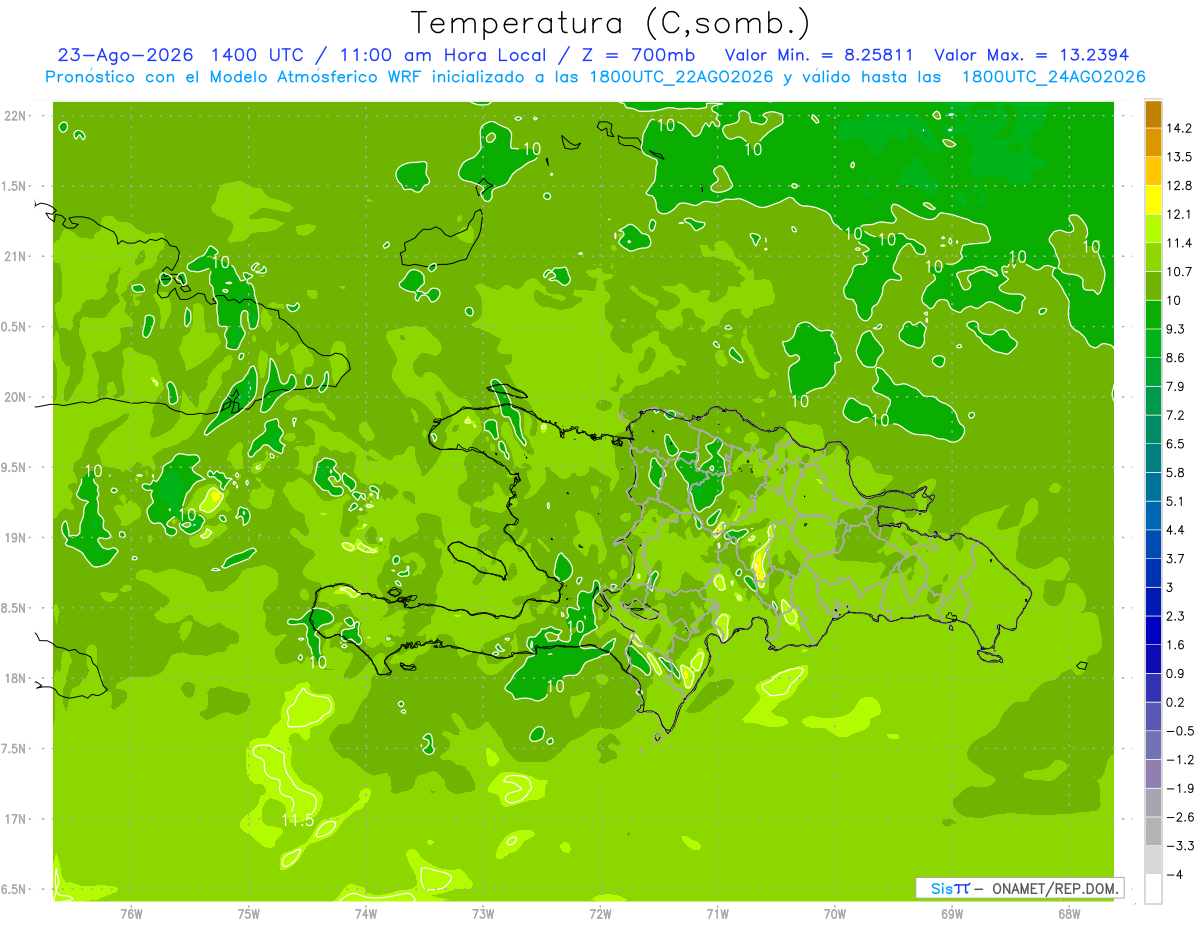Click the "76W" longitude axis label
1200x927 pixels.
coord(131,913)
